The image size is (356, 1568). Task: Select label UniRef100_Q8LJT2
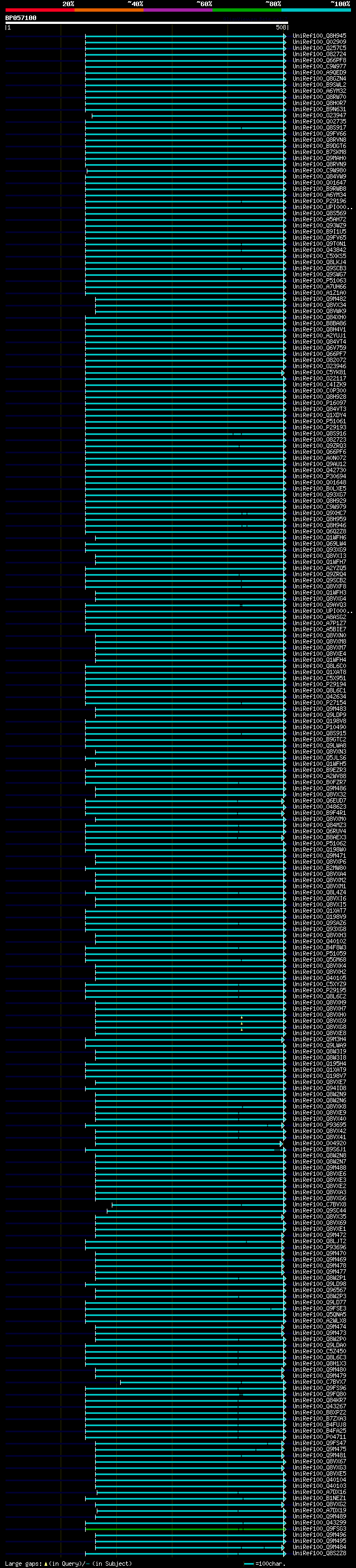[x=319, y=1241]
